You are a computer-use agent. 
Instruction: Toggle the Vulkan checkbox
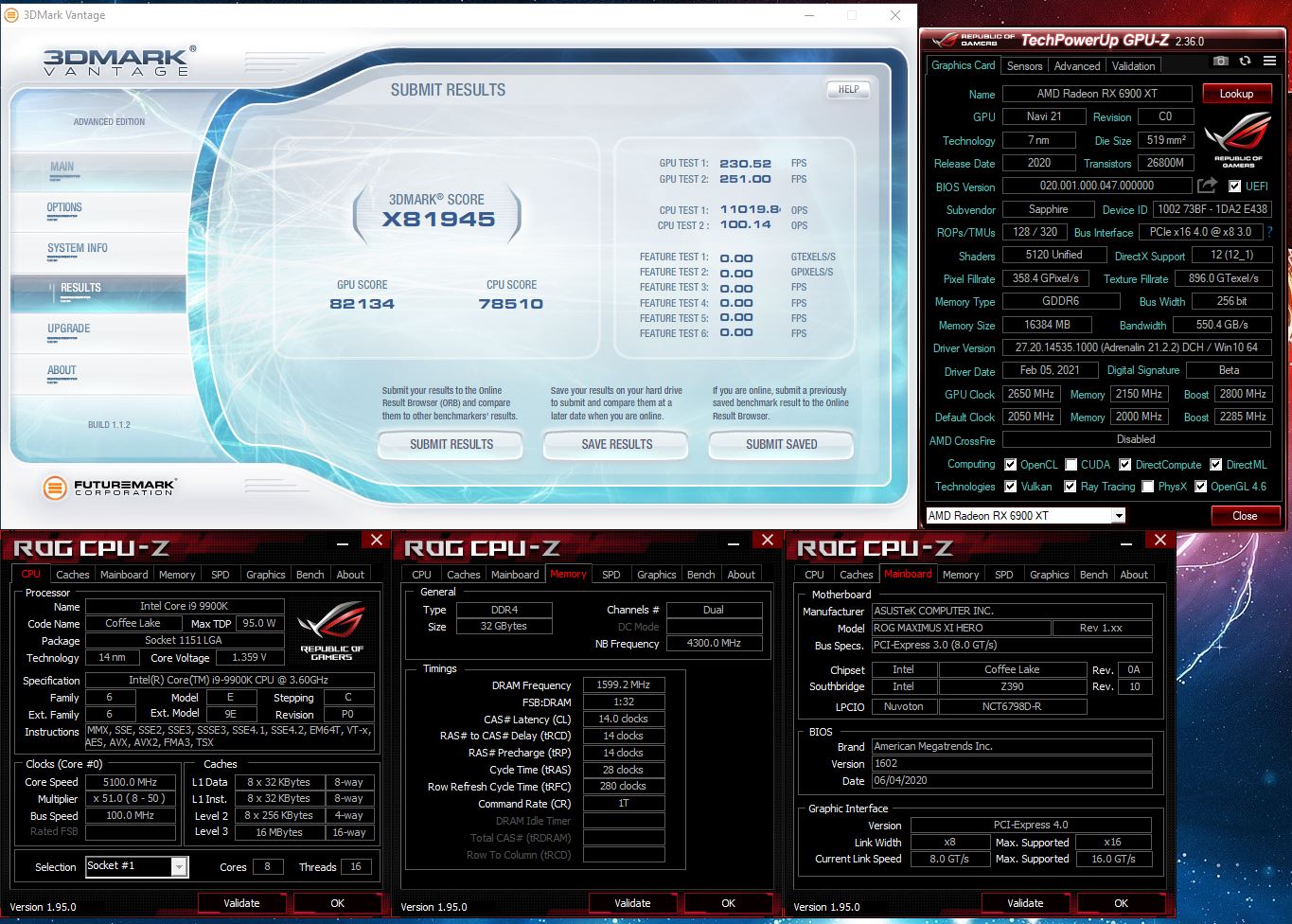(x=1010, y=487)
